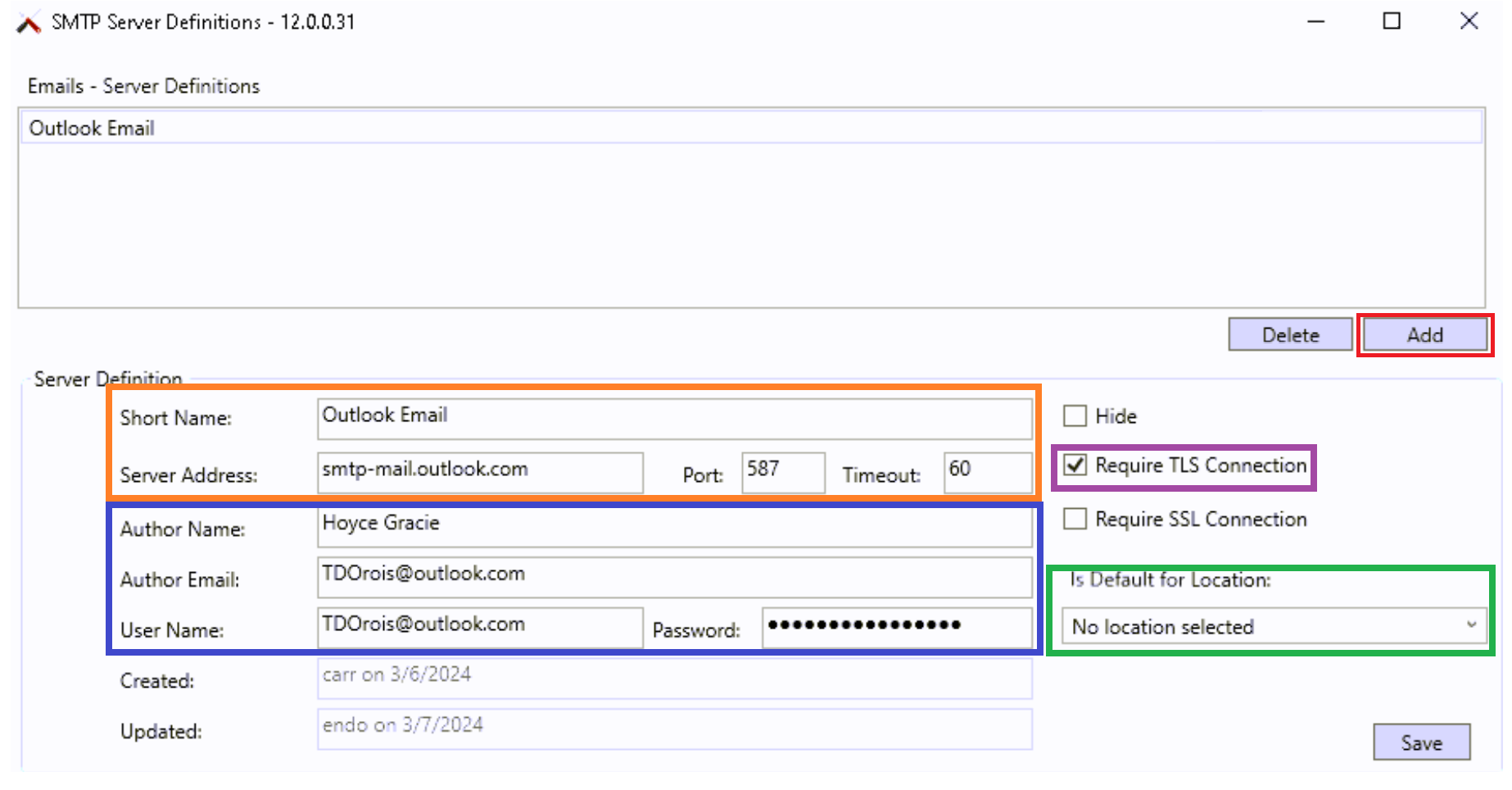
Task: Select the Timeout field
Action: point(987,473)
